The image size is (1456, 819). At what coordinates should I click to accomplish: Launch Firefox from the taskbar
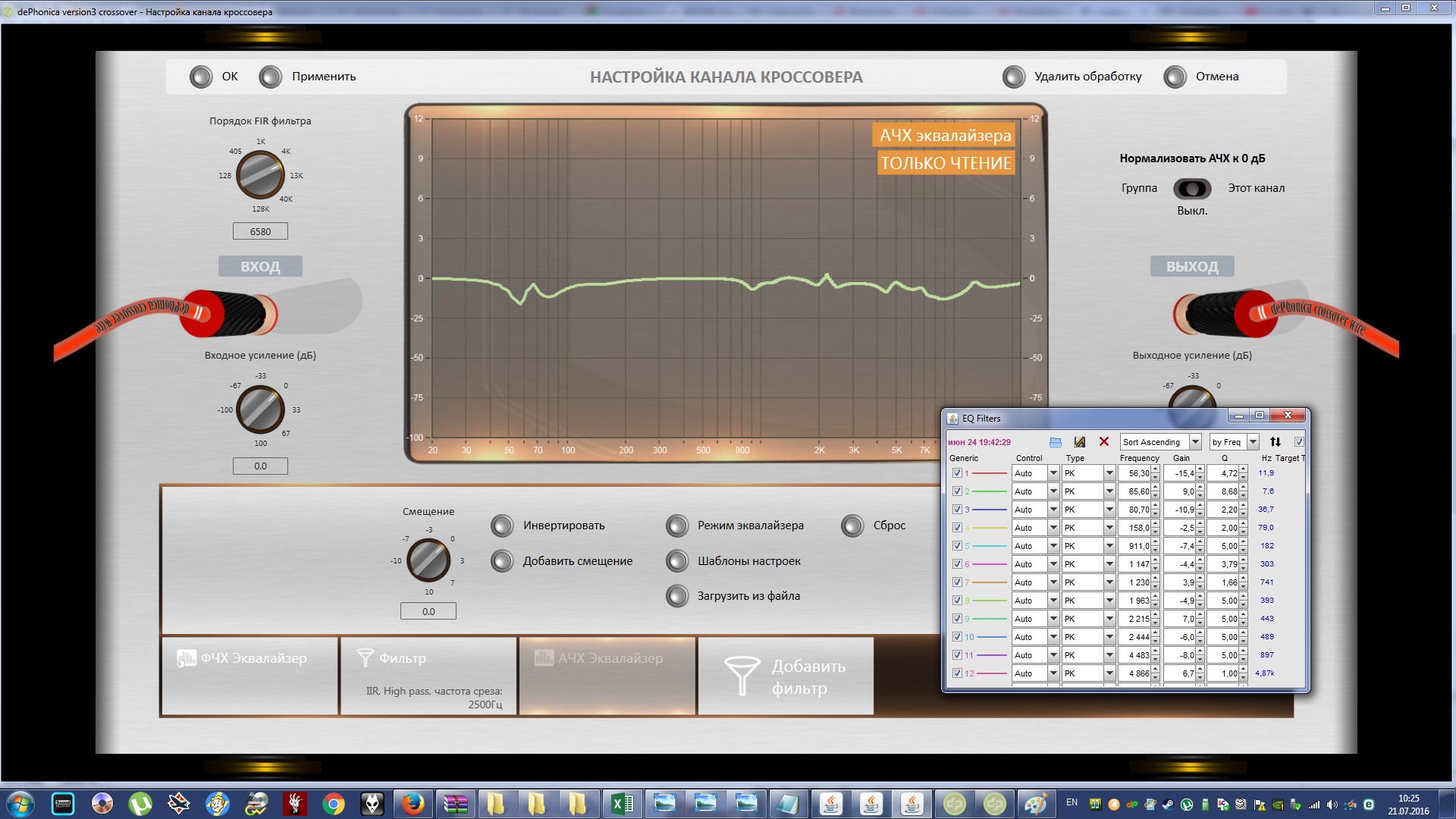point(413,803)
